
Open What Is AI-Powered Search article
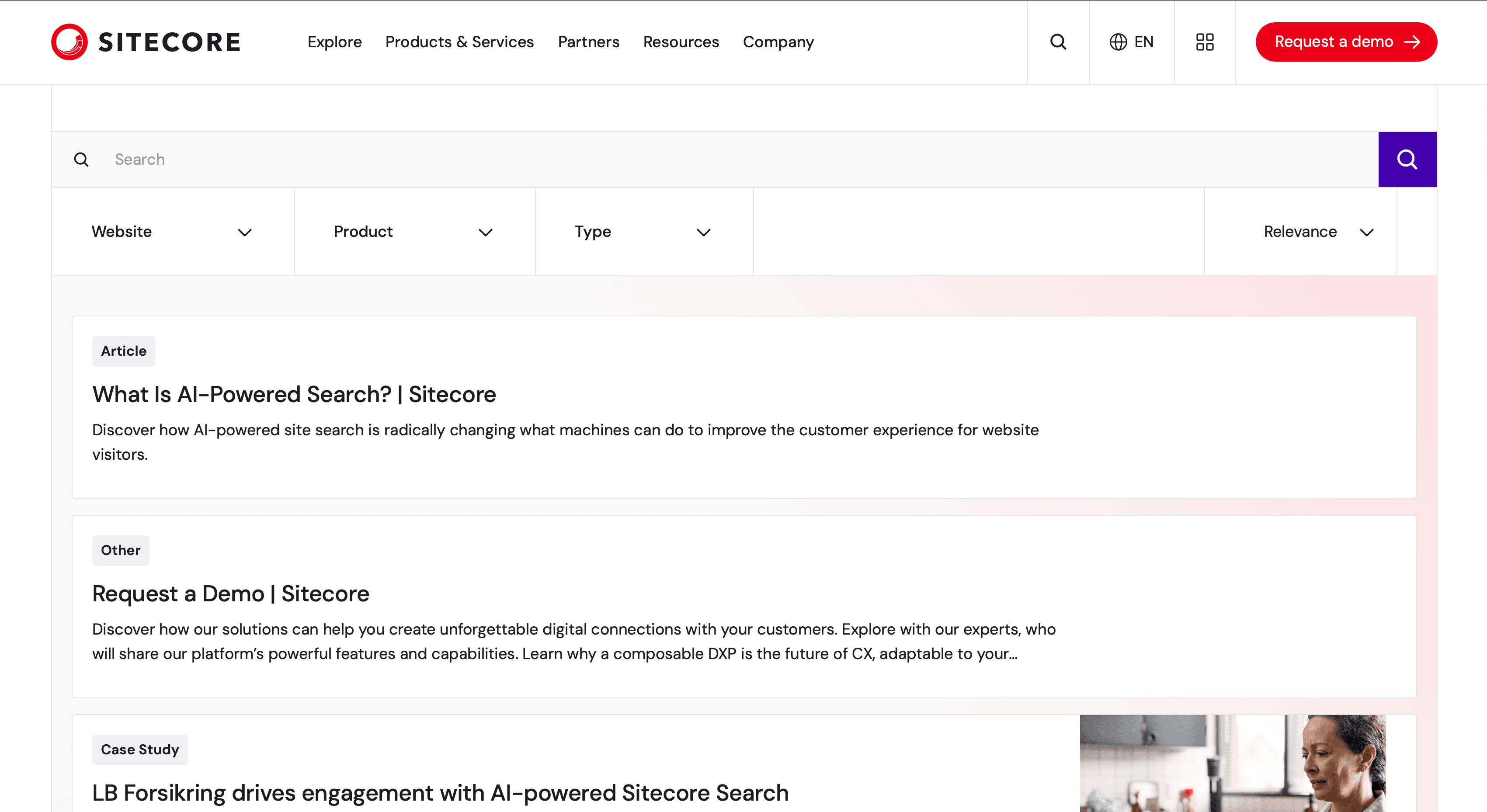(x=294, y=395)
